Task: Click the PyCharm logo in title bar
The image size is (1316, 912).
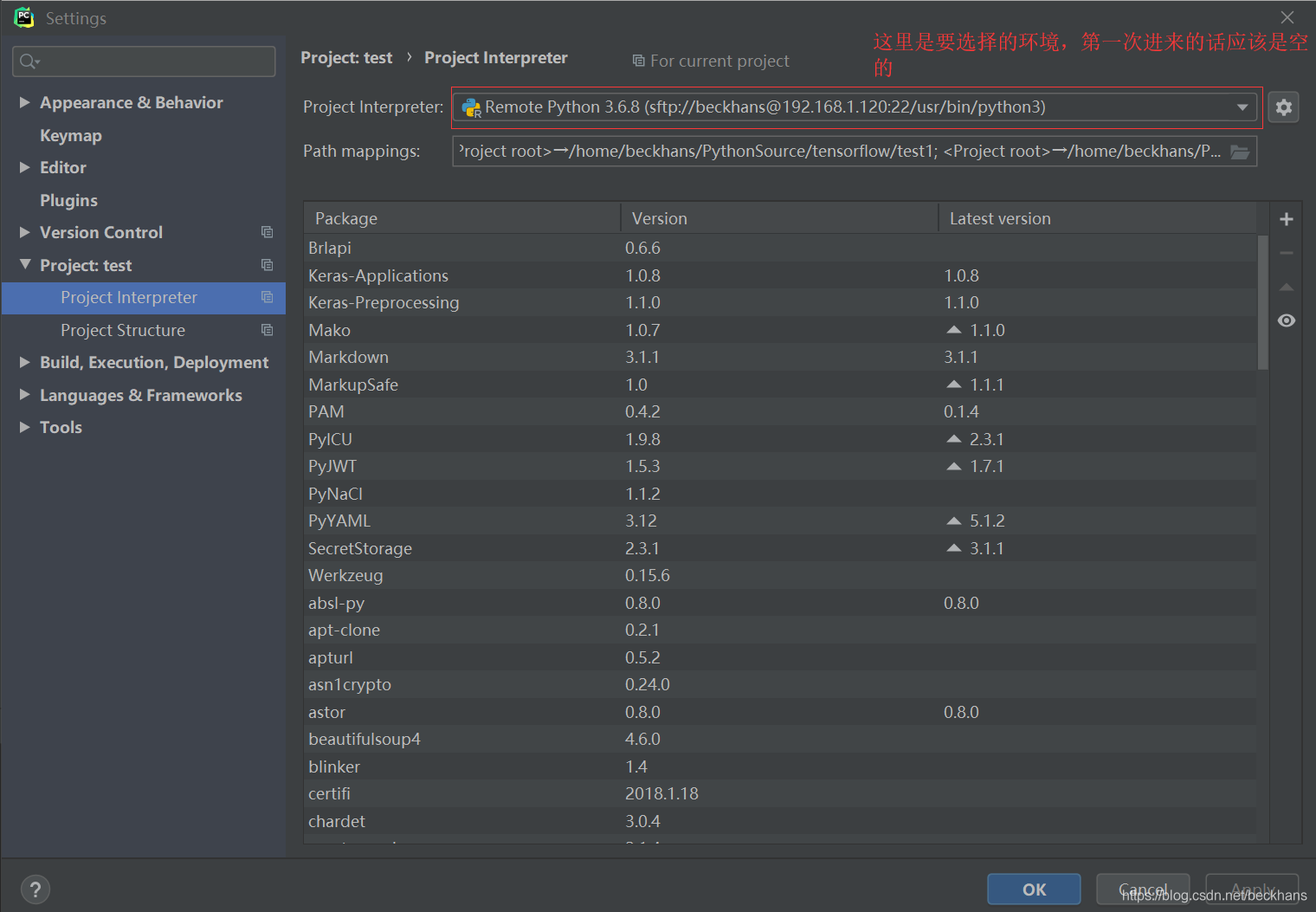Action: [x=23, y=17]
